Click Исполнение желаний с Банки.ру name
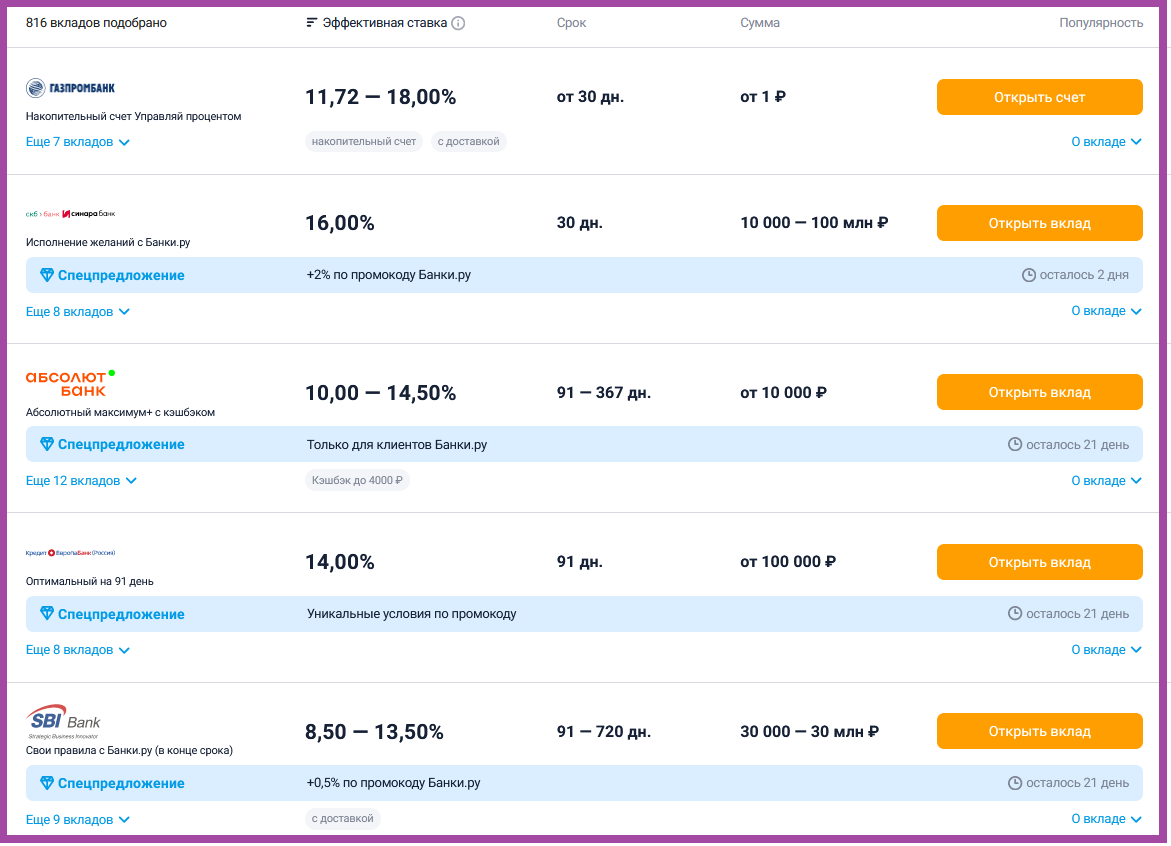 coord(108,243)
